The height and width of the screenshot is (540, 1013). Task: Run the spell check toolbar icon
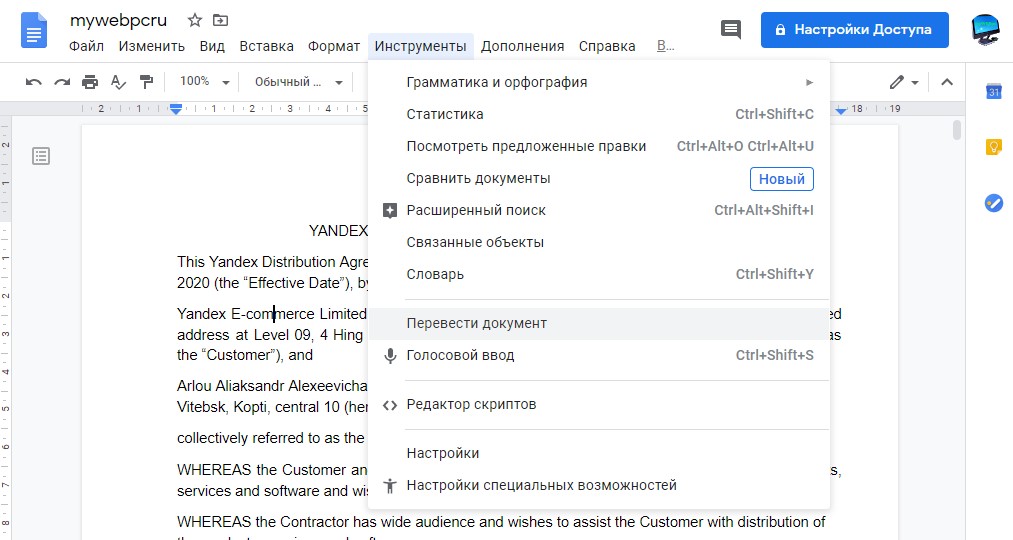click(x=118, y=82)
